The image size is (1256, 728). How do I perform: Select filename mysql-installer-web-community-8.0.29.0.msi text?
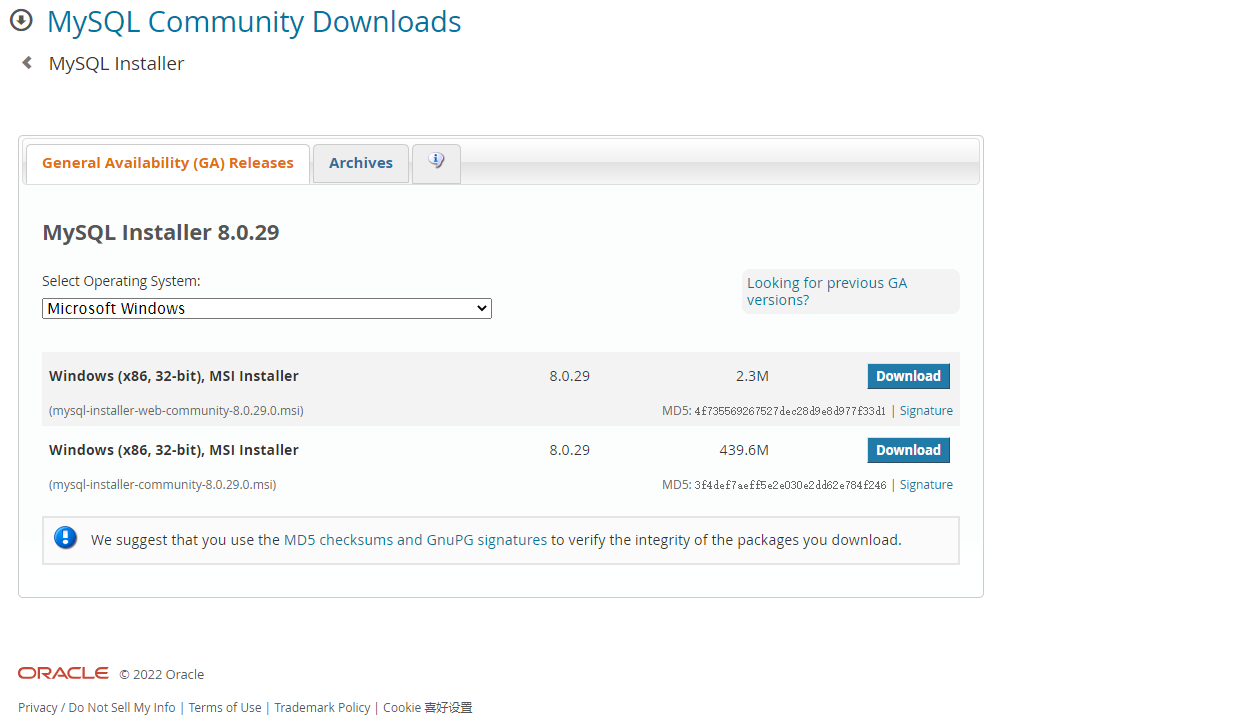(x=176, y=411)
